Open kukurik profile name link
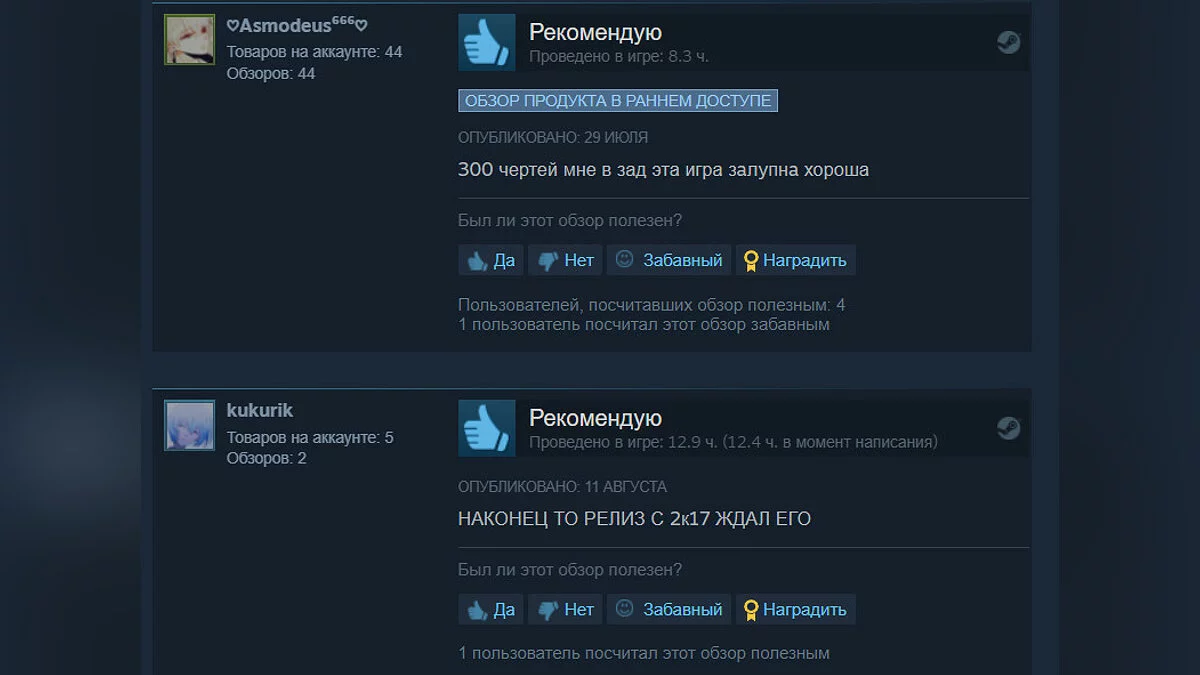 click(260, 411)
